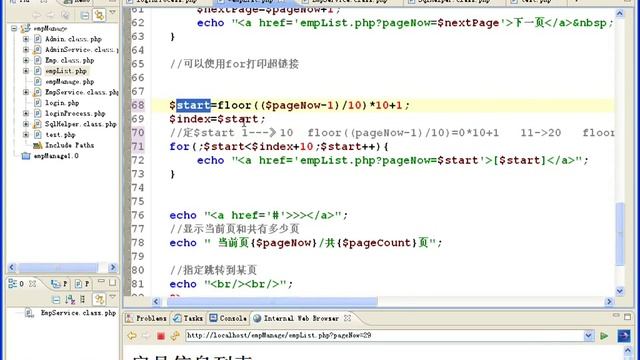Click the Include Paths library icon
The image size is (640, 360).
38,145
